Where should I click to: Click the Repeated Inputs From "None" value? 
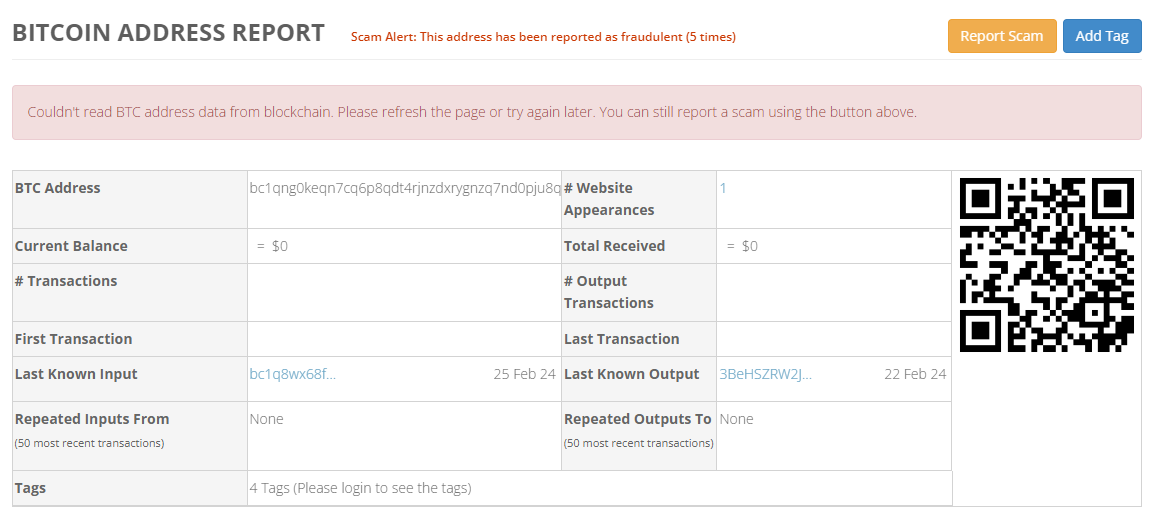(x=266, y=419)
